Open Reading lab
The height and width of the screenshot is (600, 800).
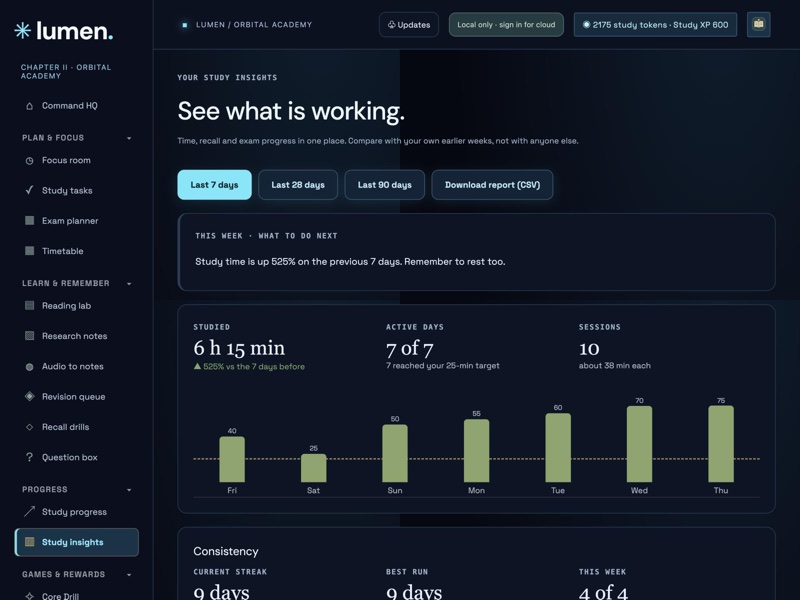77,306
